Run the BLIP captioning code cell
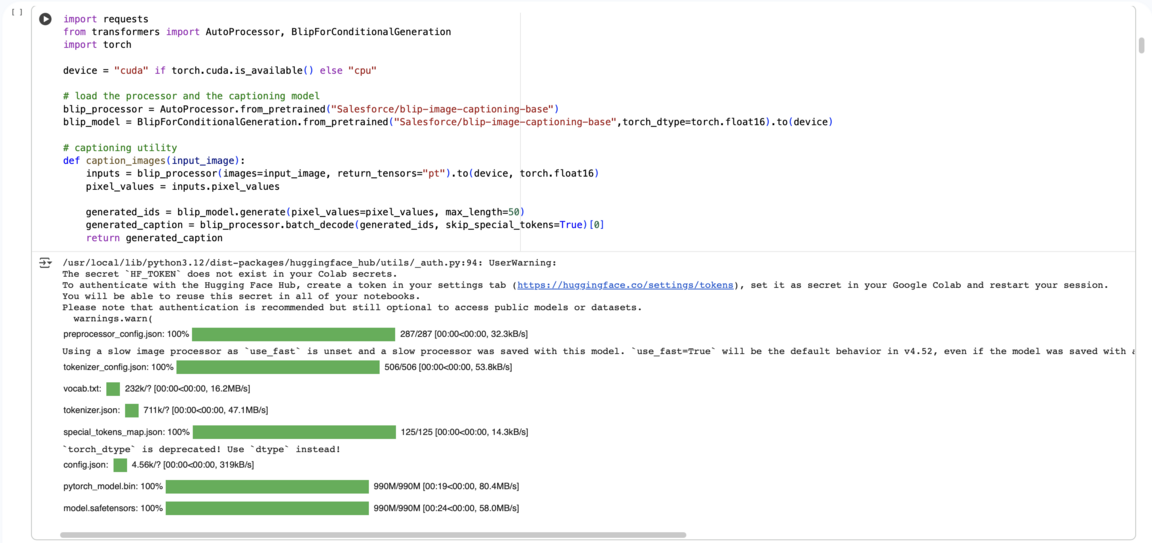 click(45, 19)
